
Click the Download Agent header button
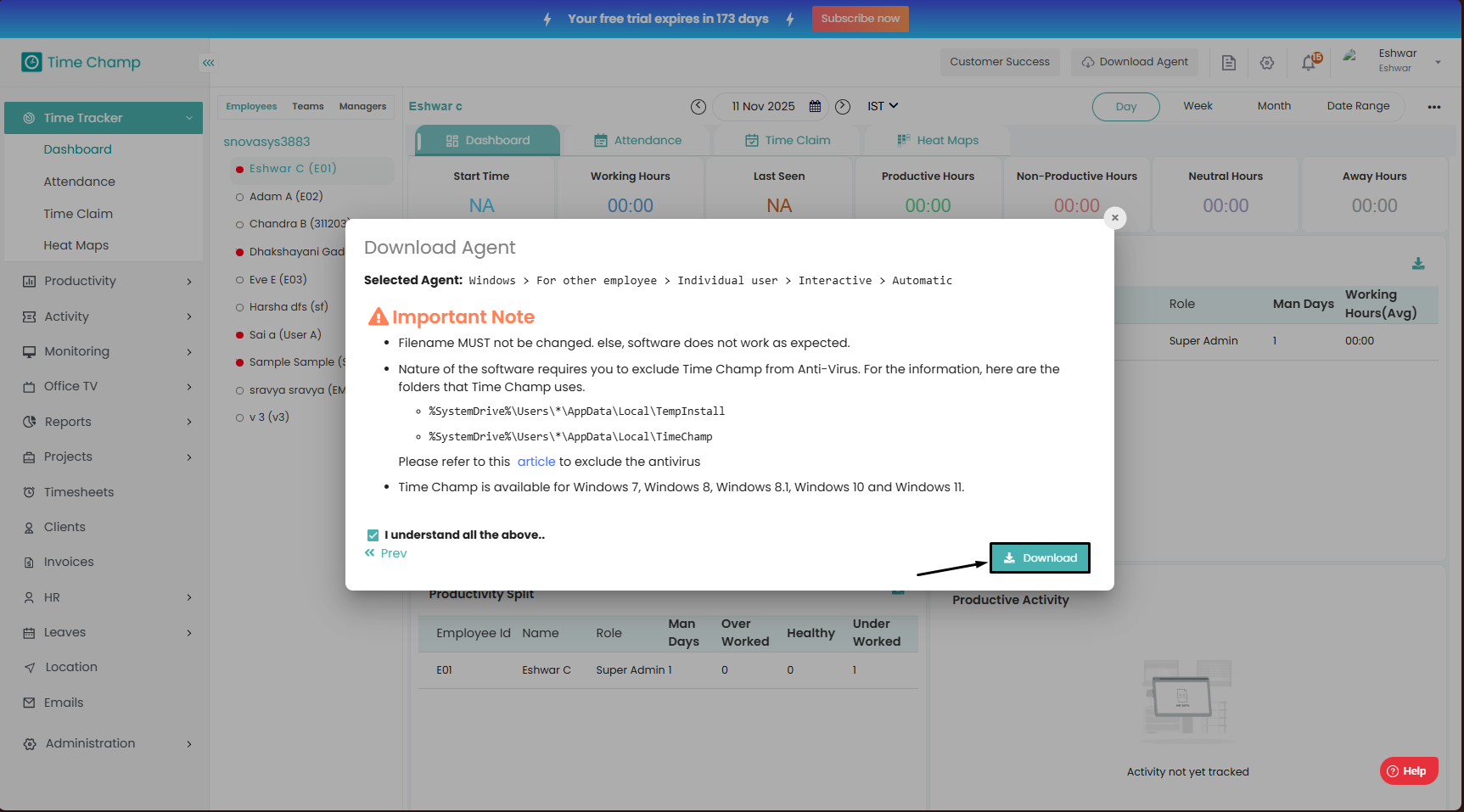pos(1134,62)
